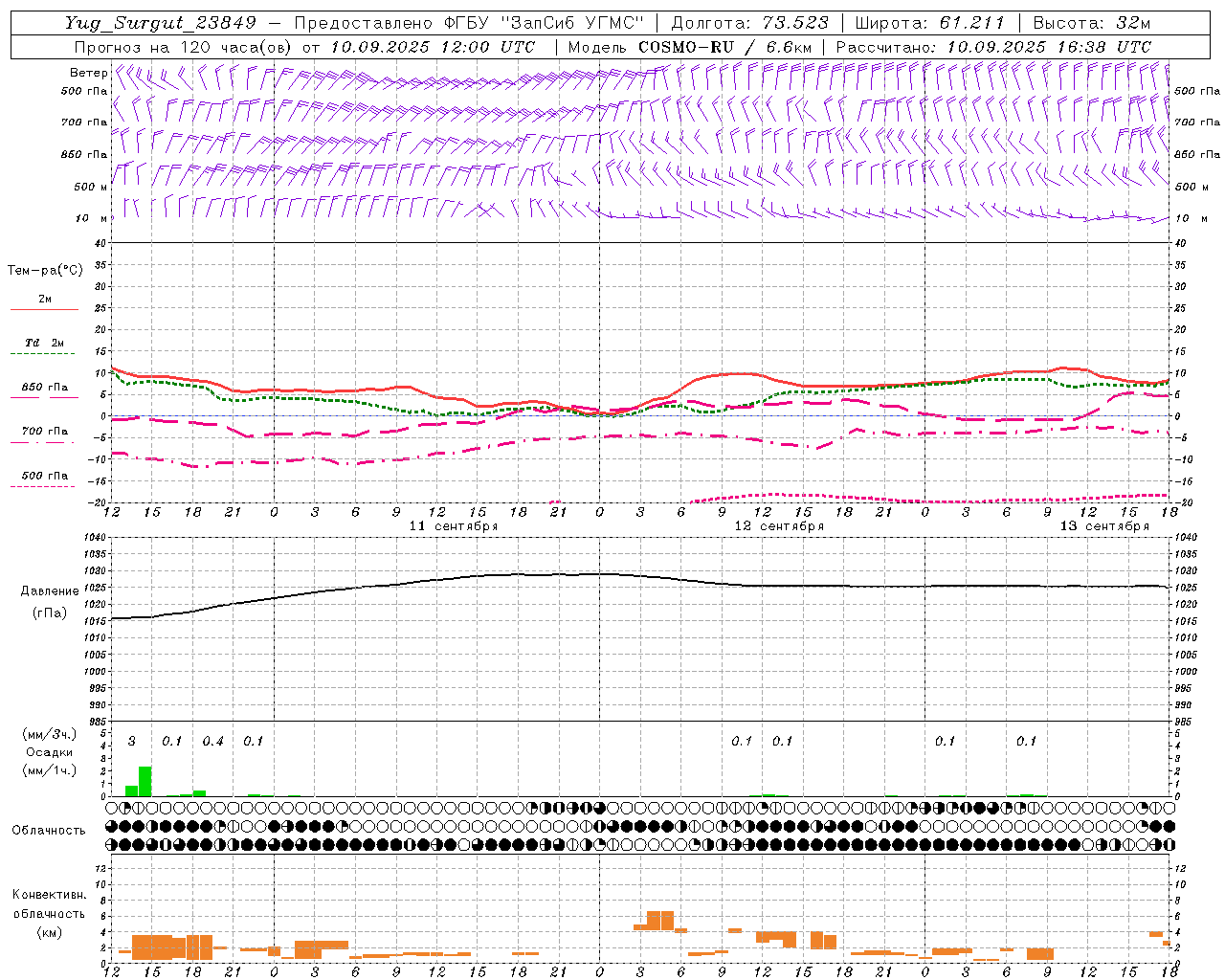
Task: Select the latitude value Широта: 61.211
Action: [928, 23]
